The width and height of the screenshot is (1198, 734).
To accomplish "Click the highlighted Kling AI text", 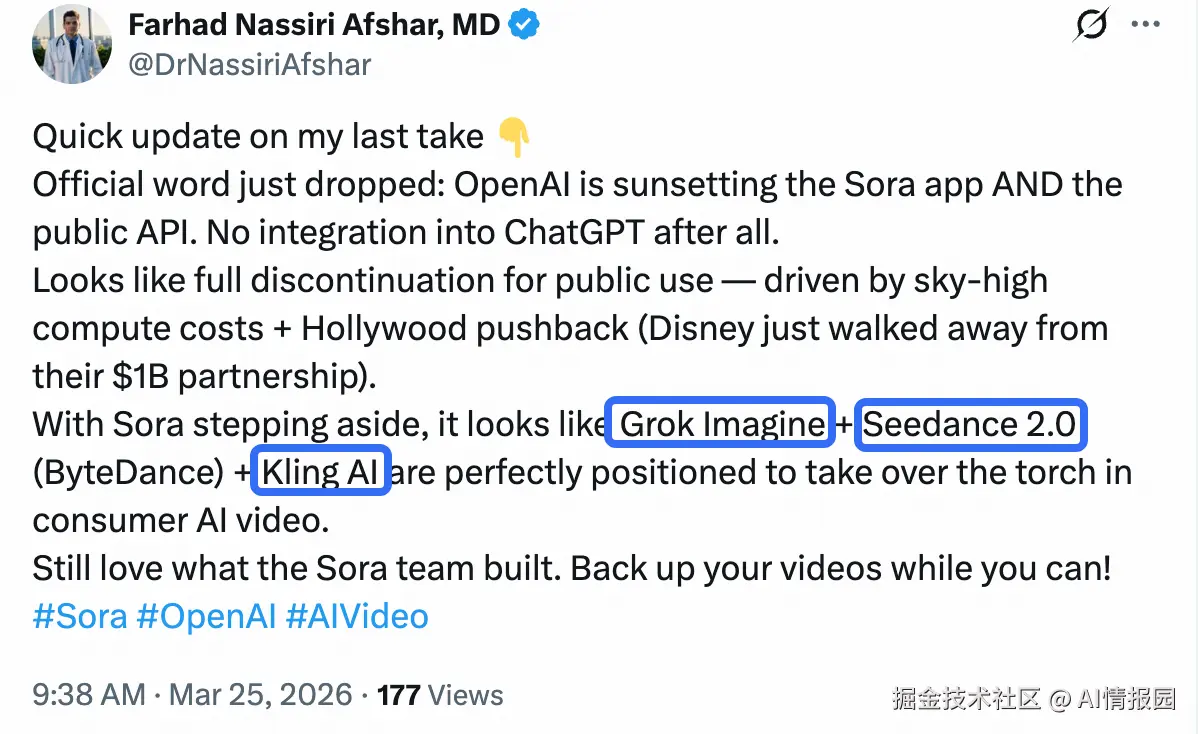I will [x=320, y=472].
